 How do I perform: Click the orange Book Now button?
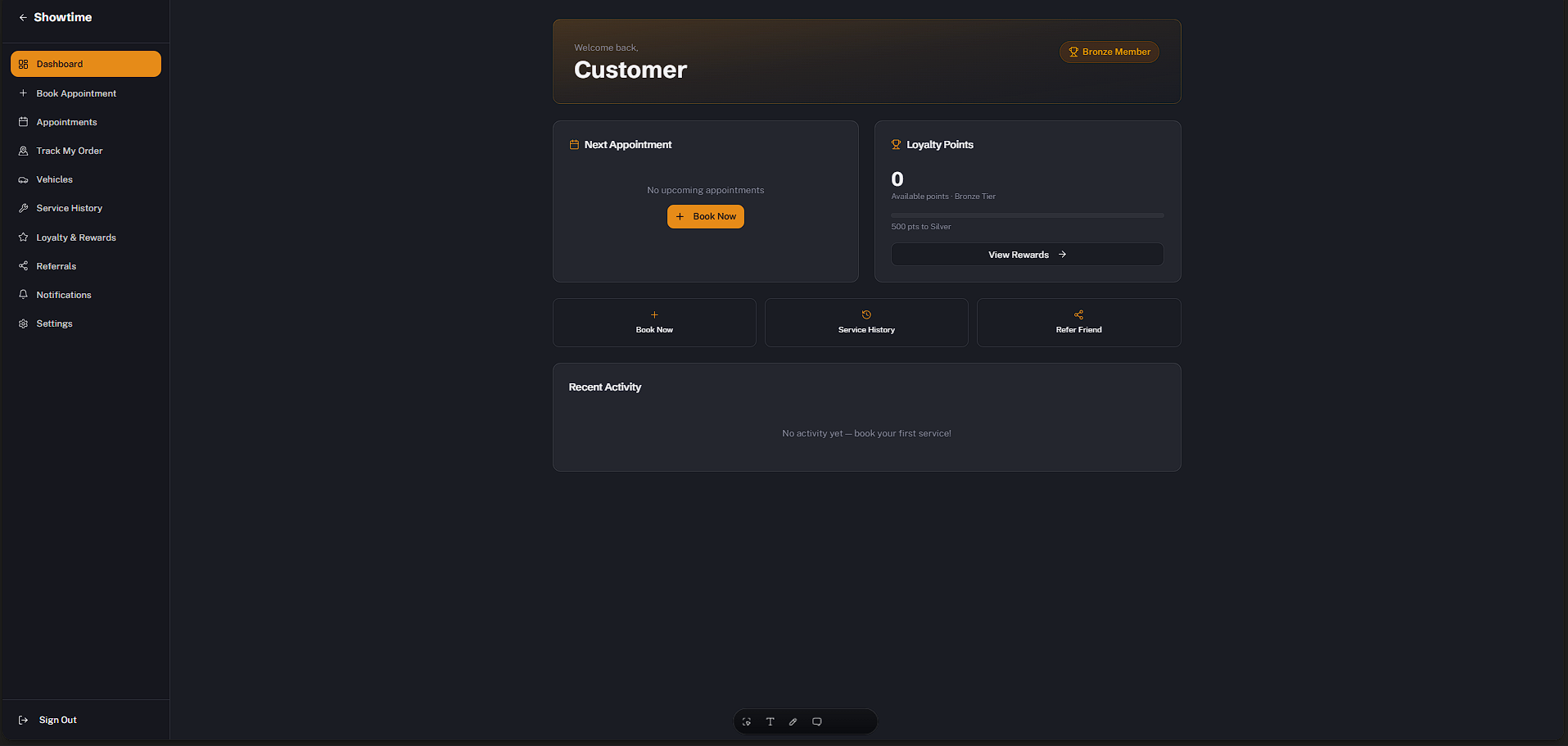[706, 216]
